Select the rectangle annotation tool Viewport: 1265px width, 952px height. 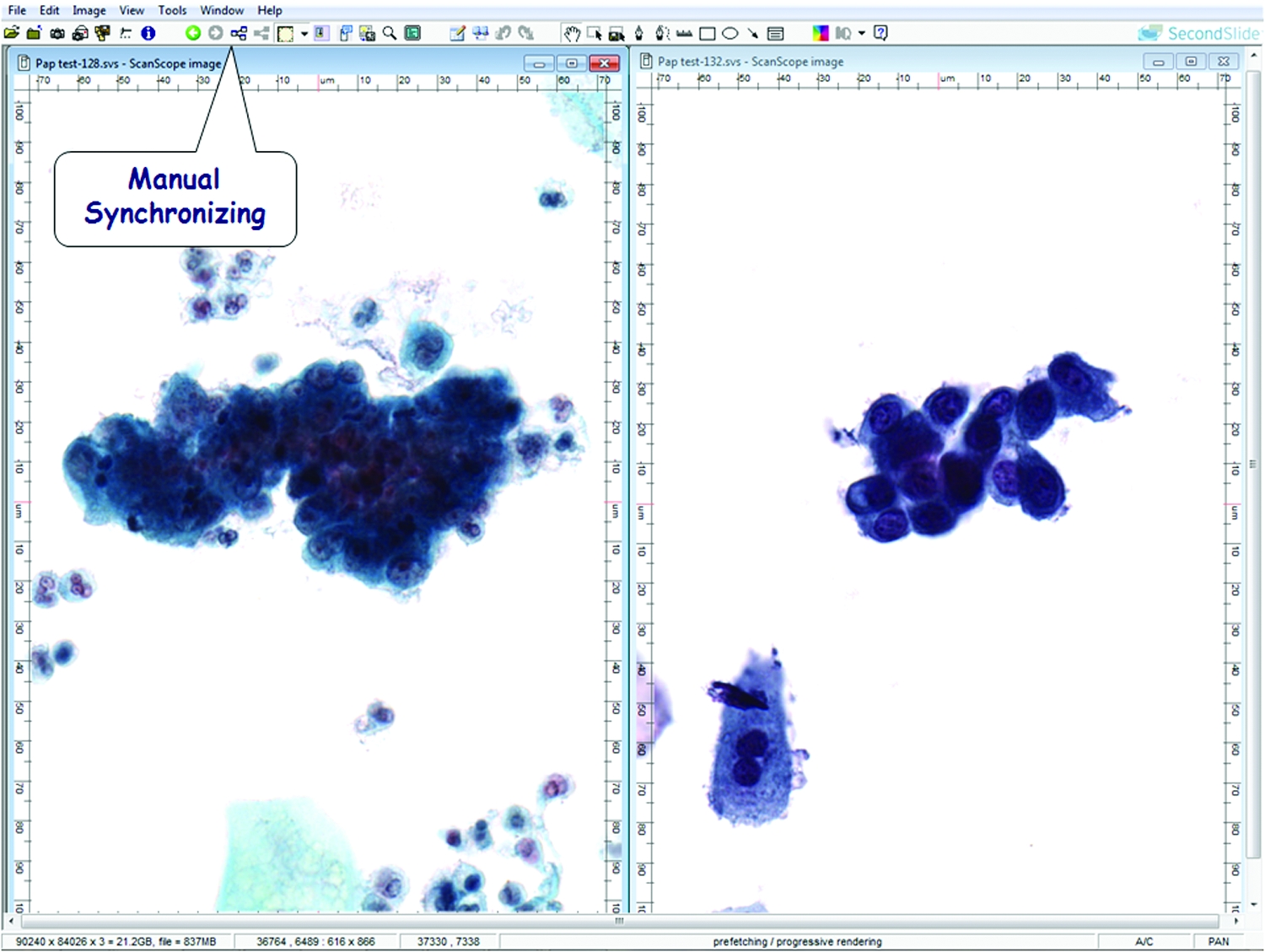click(x=708, y=33)
